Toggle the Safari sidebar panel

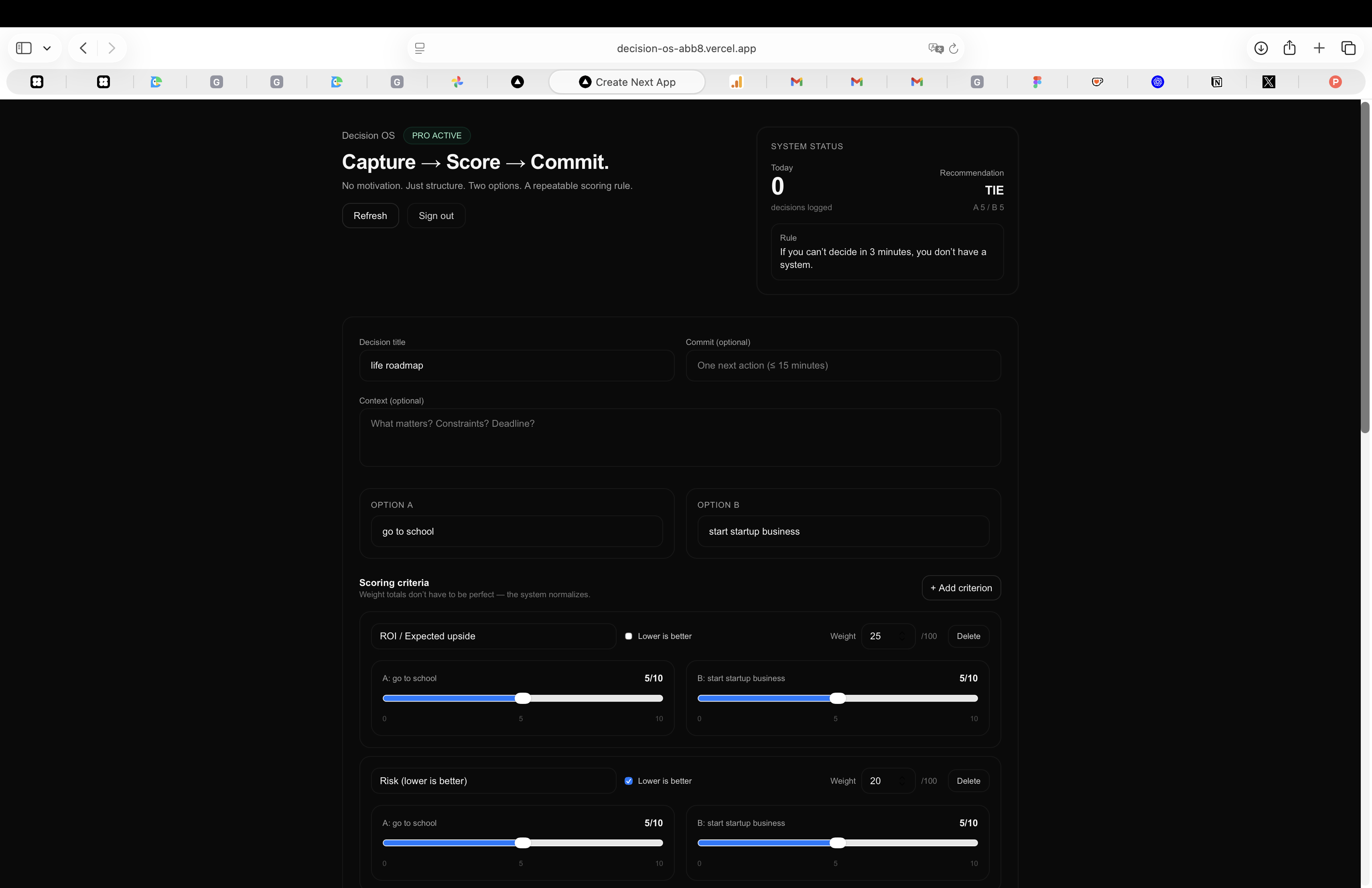point(23,48)
